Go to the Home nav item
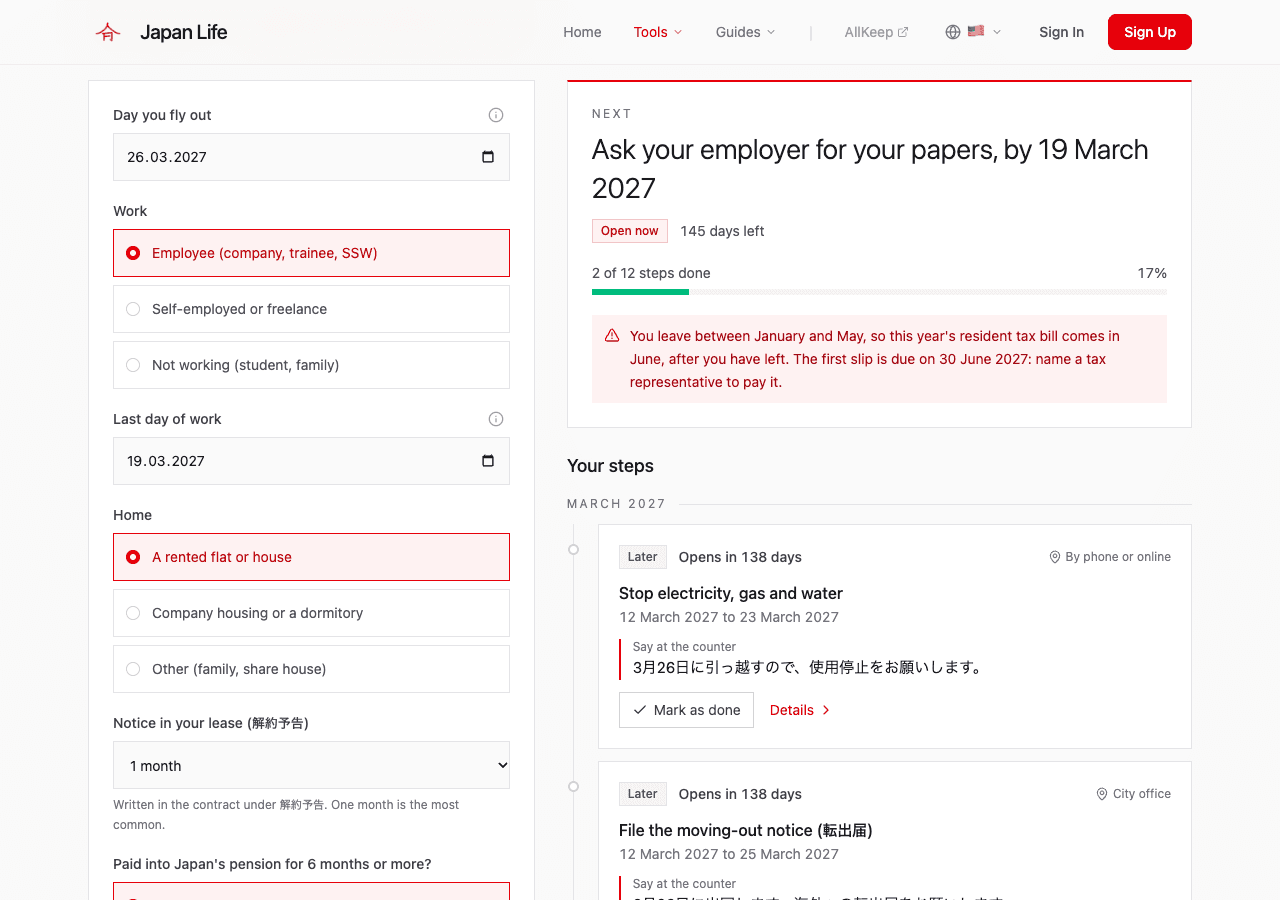Screen dimensions: 1280x900 click(582, 32)
